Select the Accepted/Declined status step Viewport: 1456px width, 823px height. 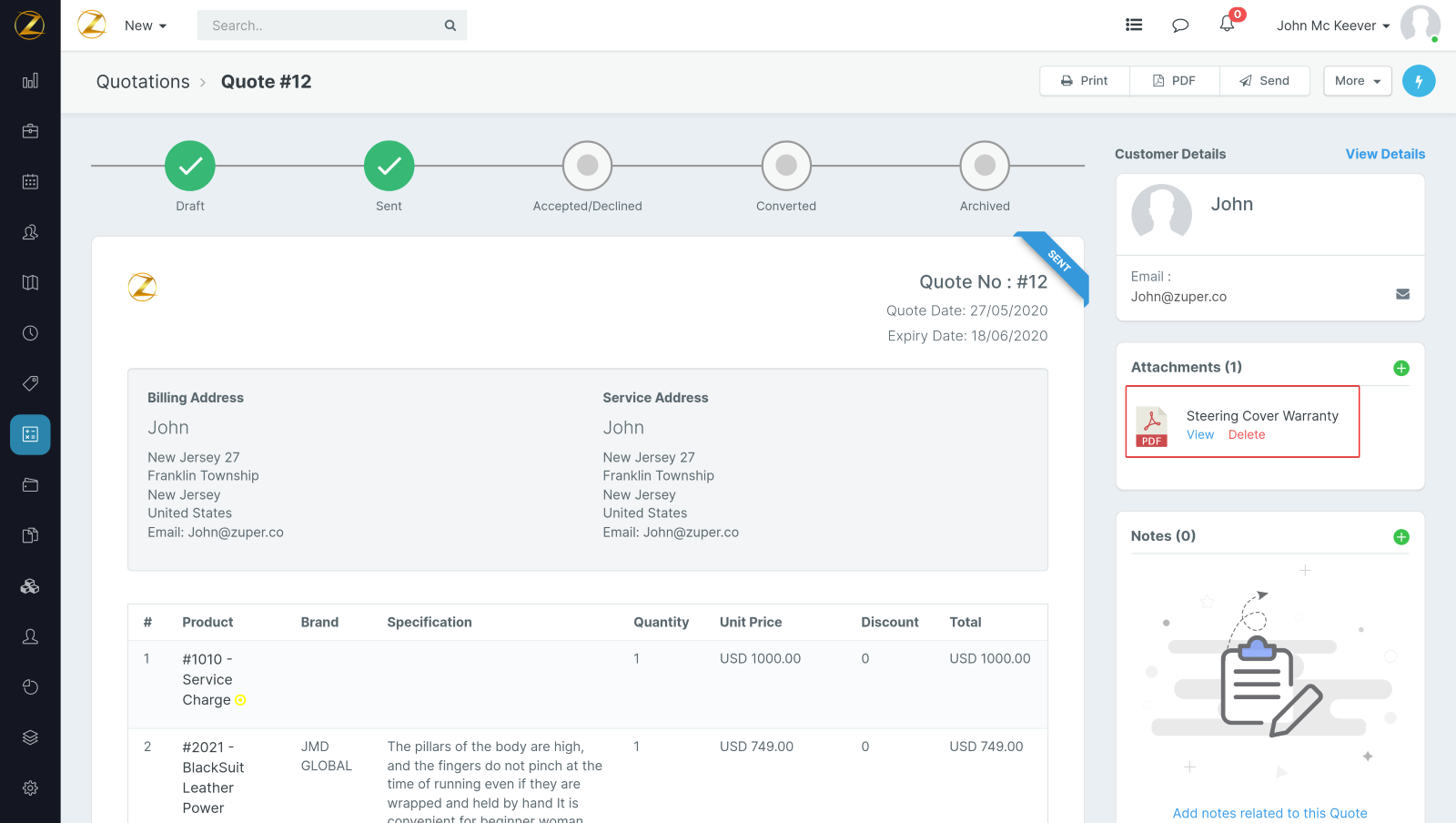[587, 166]
